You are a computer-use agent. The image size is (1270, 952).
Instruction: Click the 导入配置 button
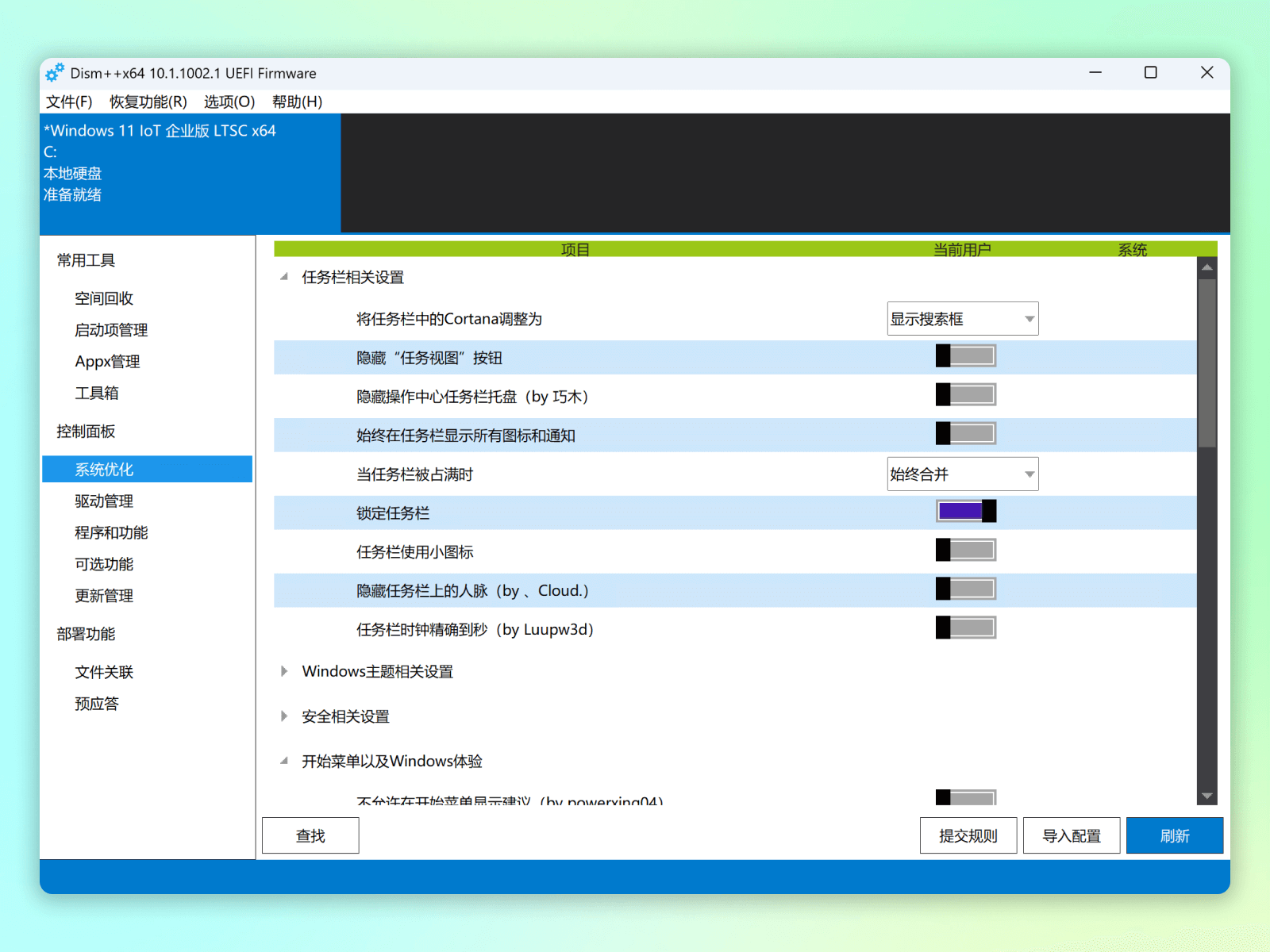(1071, 836)
